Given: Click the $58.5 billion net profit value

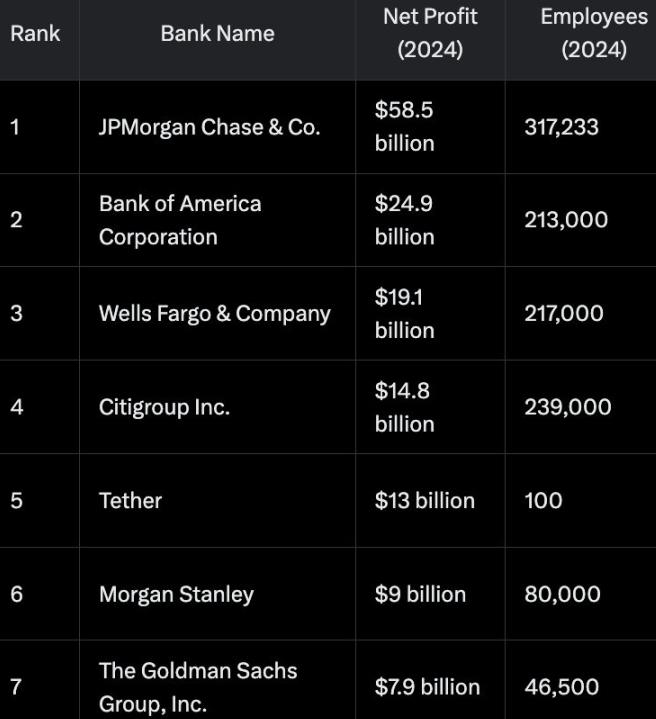Looking at the screenshot, I should click(x=404, y=127).
